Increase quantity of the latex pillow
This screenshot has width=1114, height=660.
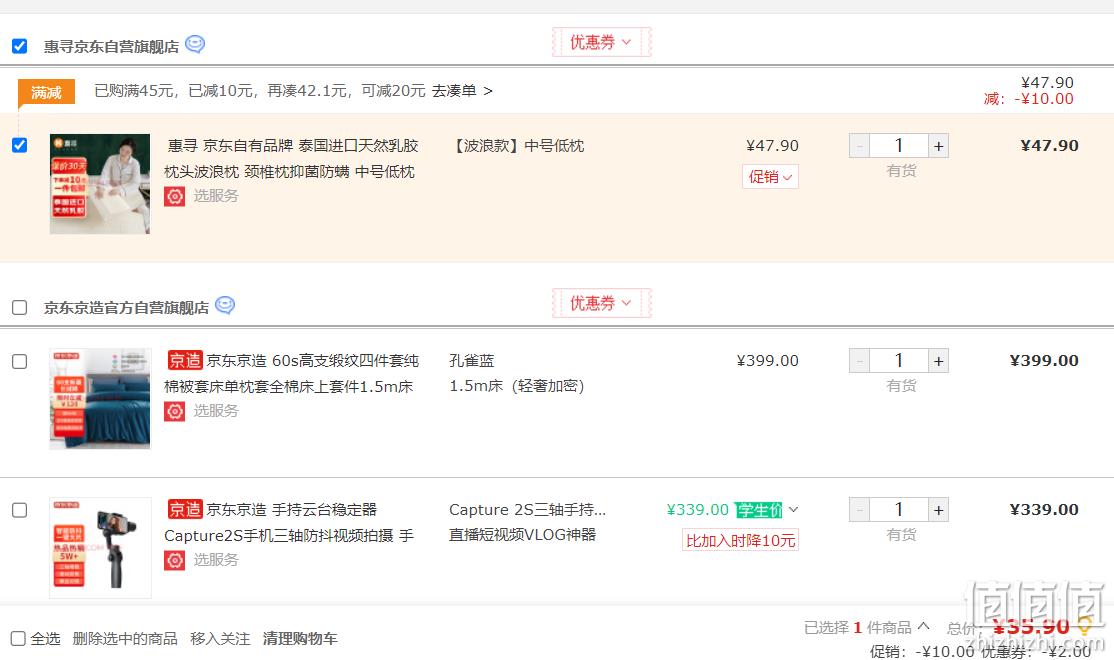pyautogui.click(x=939, y=146)
